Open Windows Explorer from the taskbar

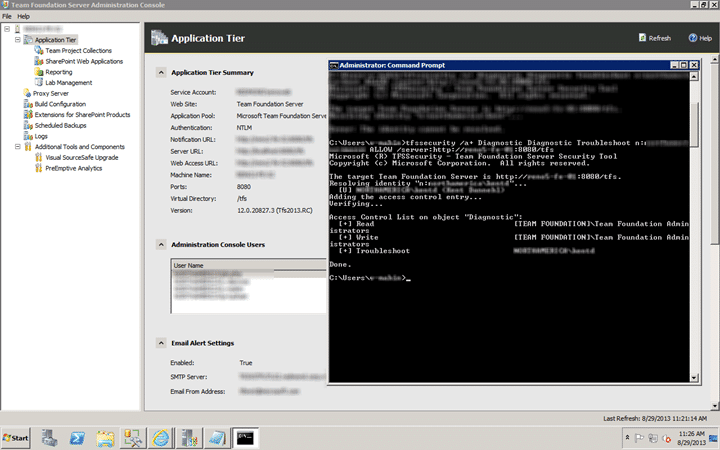pos(105,438)
